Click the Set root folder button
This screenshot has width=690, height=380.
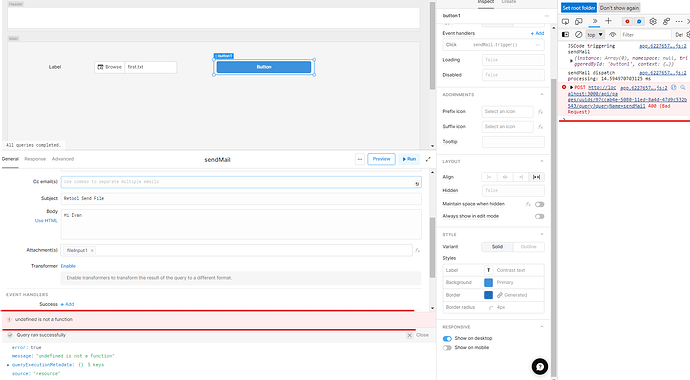click(579, 8)
